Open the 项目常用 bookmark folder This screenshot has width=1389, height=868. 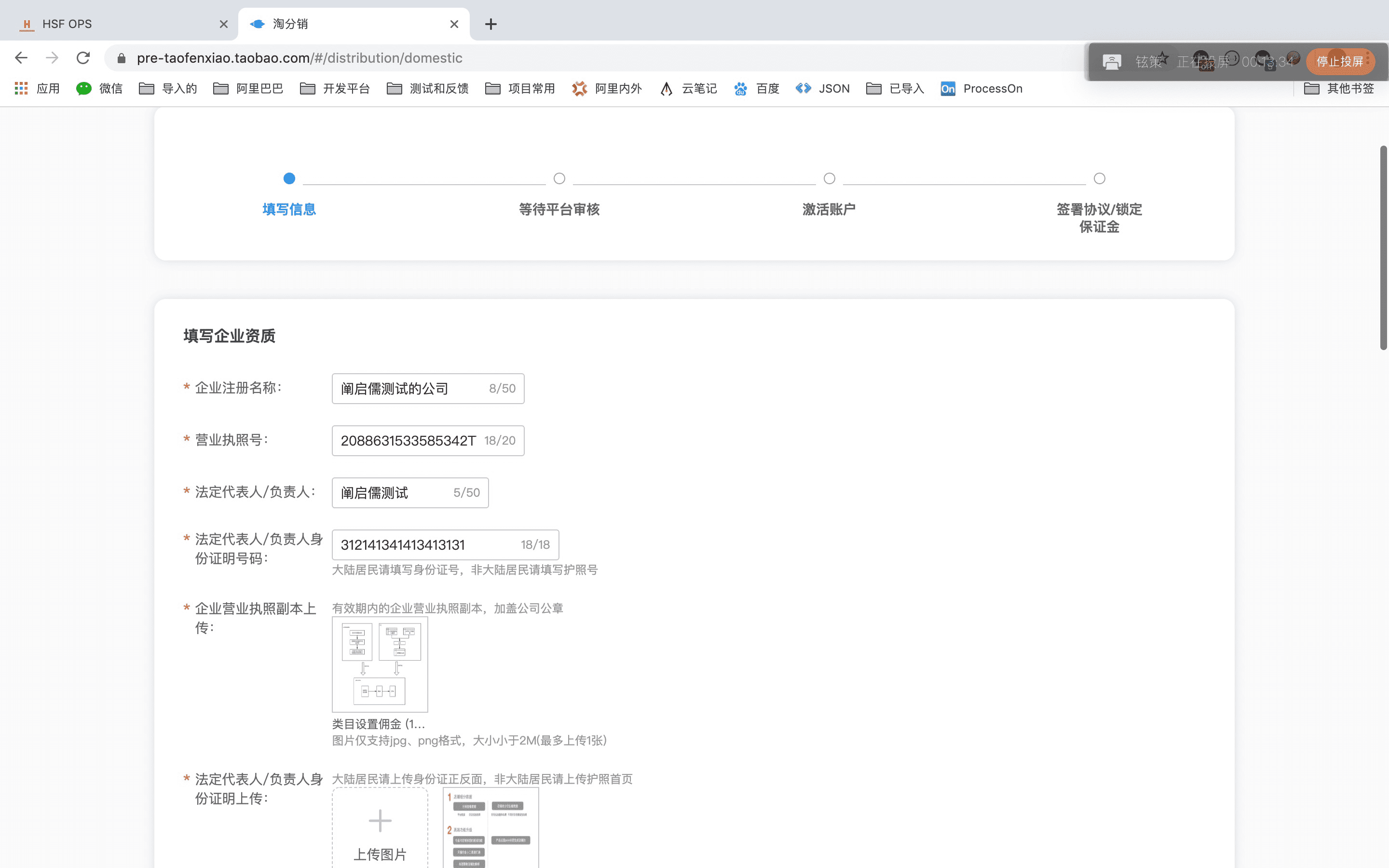click(520, 88)
